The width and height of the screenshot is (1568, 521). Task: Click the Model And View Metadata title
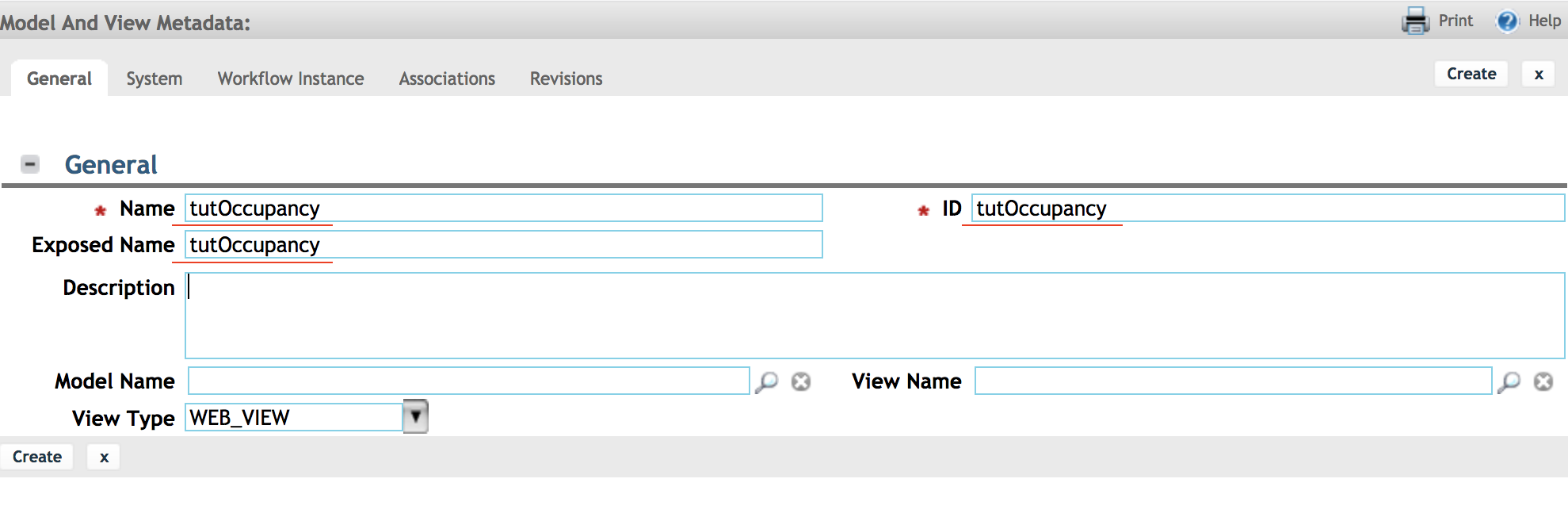tap(125, 23)
